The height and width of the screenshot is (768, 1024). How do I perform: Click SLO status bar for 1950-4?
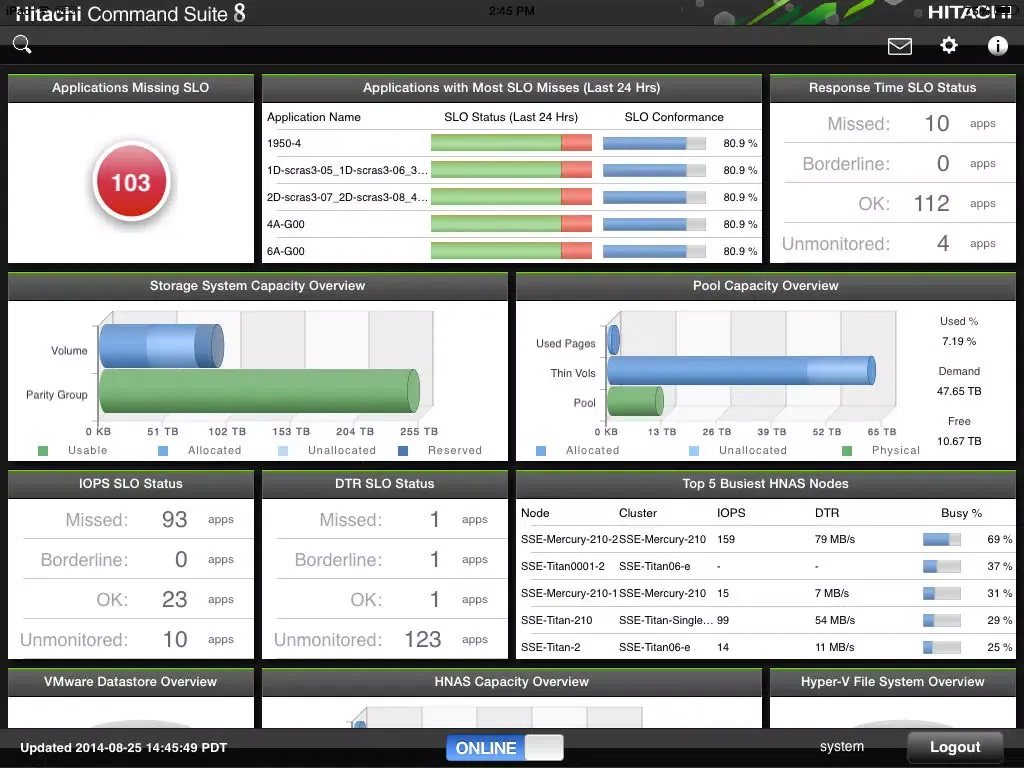coord(511,142)
